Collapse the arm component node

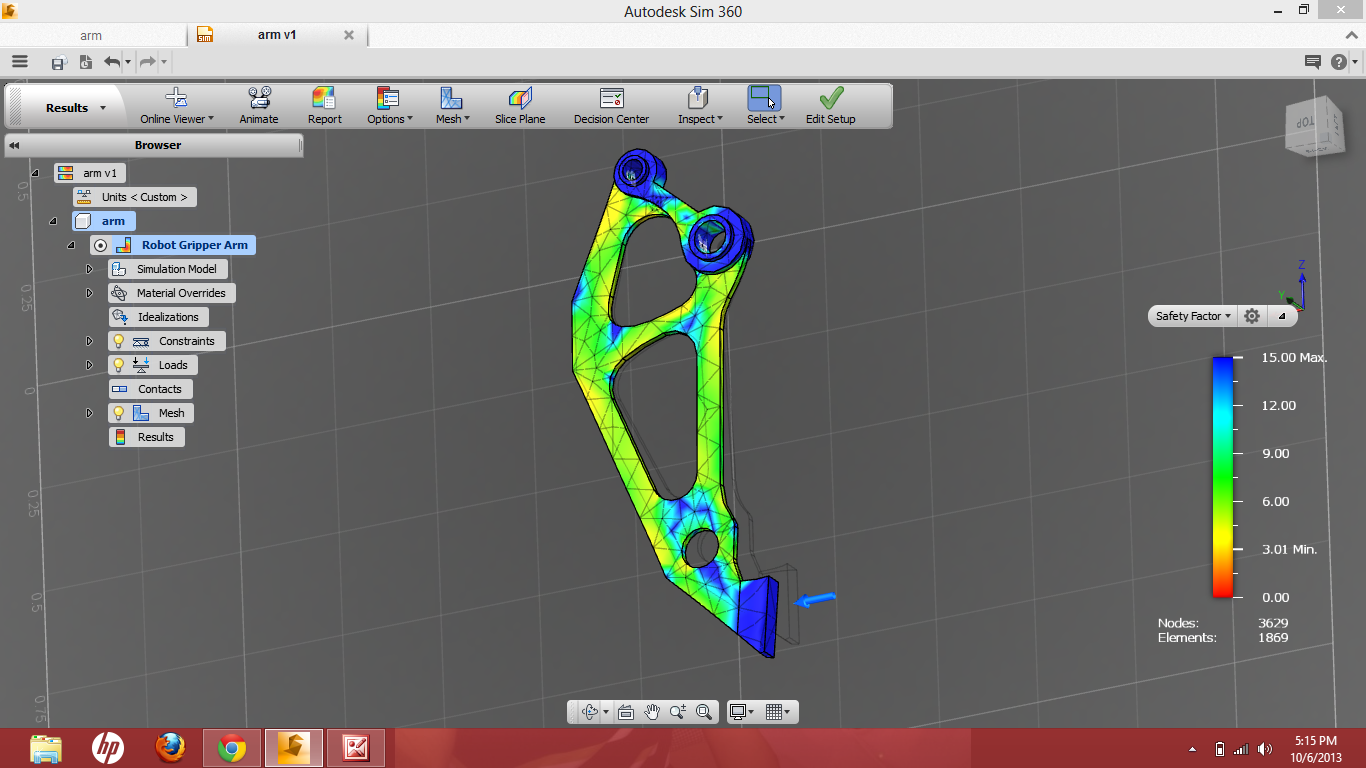(53, 221)
